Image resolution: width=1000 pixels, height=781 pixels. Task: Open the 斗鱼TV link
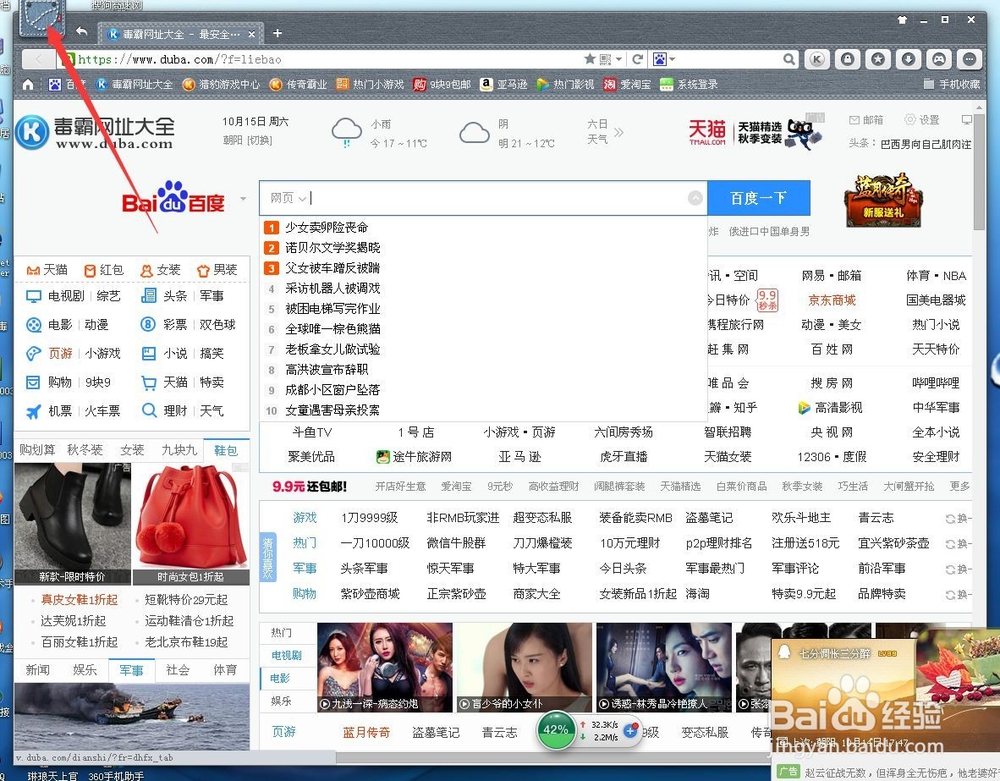click(312, 432)
